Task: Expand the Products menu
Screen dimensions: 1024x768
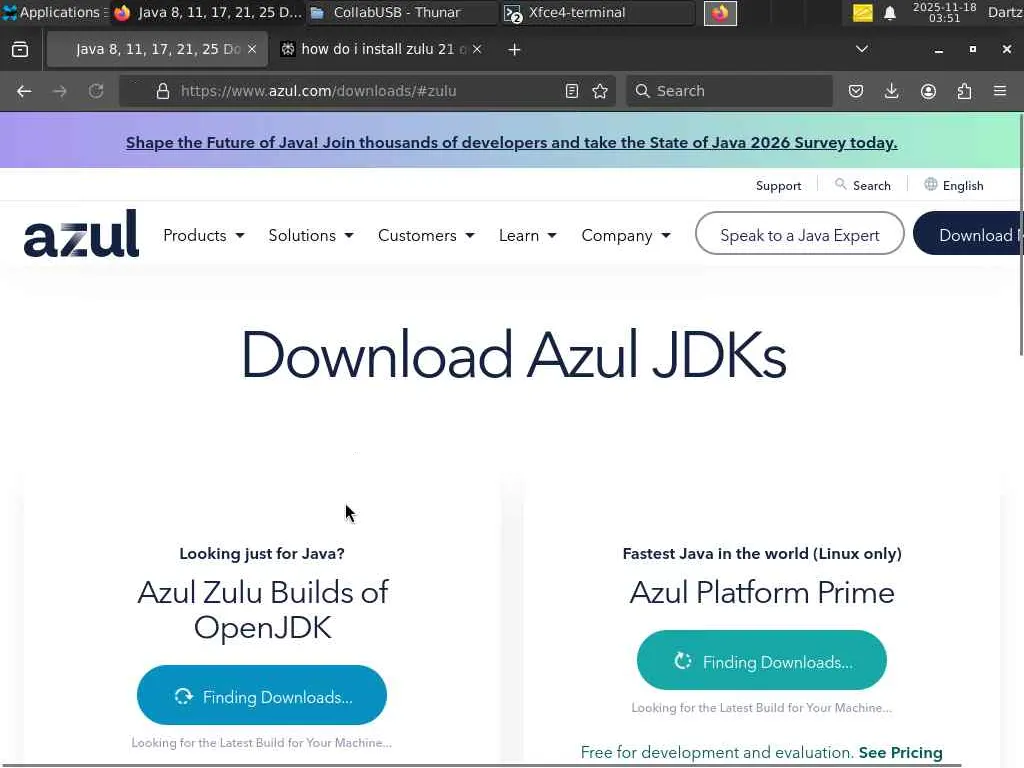Action: click(204, 235)
